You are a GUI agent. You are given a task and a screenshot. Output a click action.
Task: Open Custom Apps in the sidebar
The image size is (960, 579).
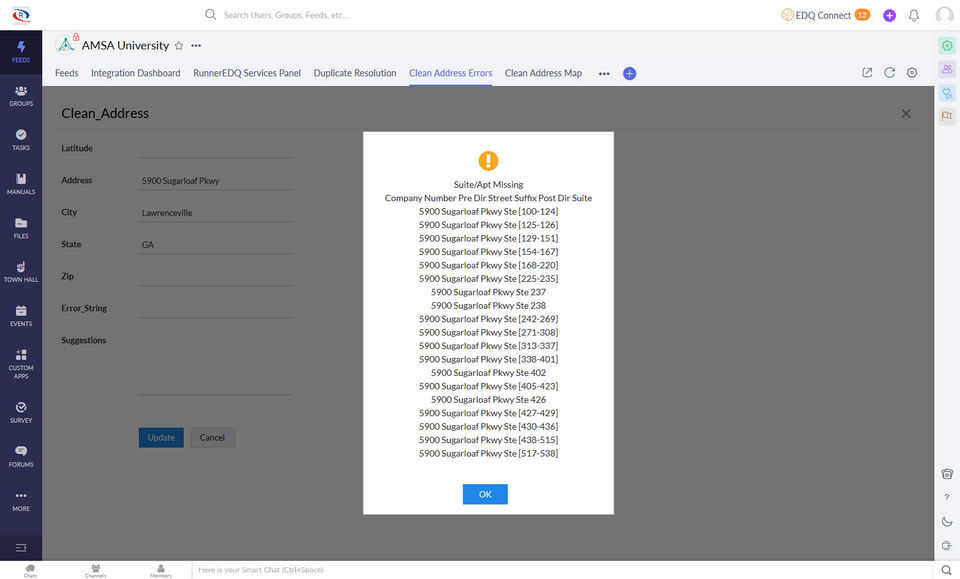[x=21, y=364]
